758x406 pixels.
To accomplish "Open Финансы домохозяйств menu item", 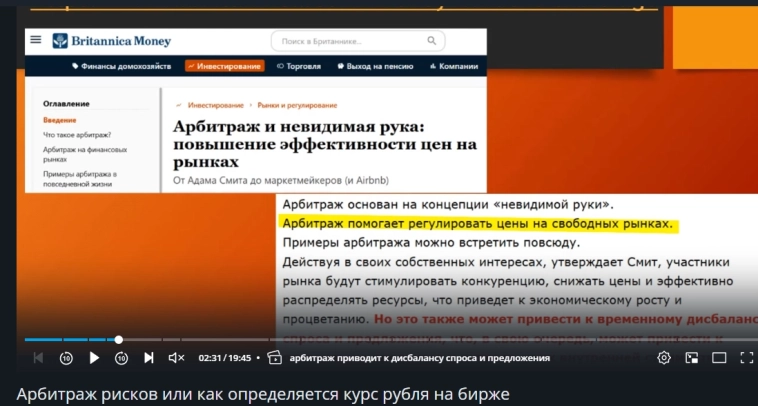I will click(x=121, y=66).
